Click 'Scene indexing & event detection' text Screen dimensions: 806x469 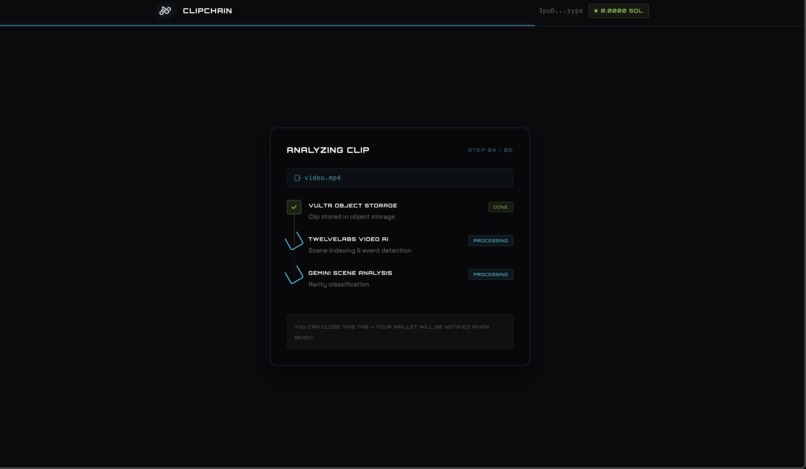coord(360,251)
